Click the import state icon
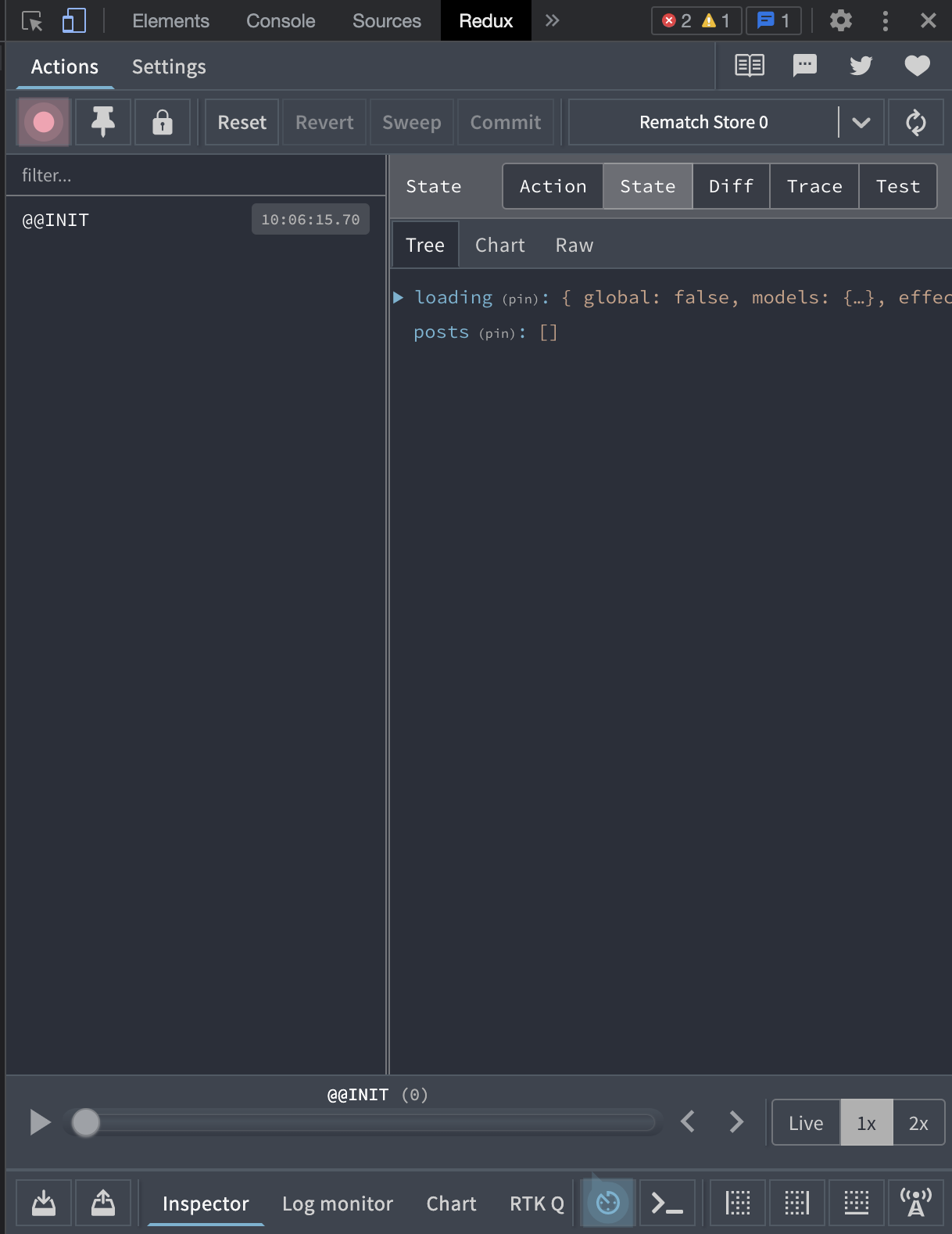Image resolution: width=952 pixels, height=1234 pixels. 44,1203
